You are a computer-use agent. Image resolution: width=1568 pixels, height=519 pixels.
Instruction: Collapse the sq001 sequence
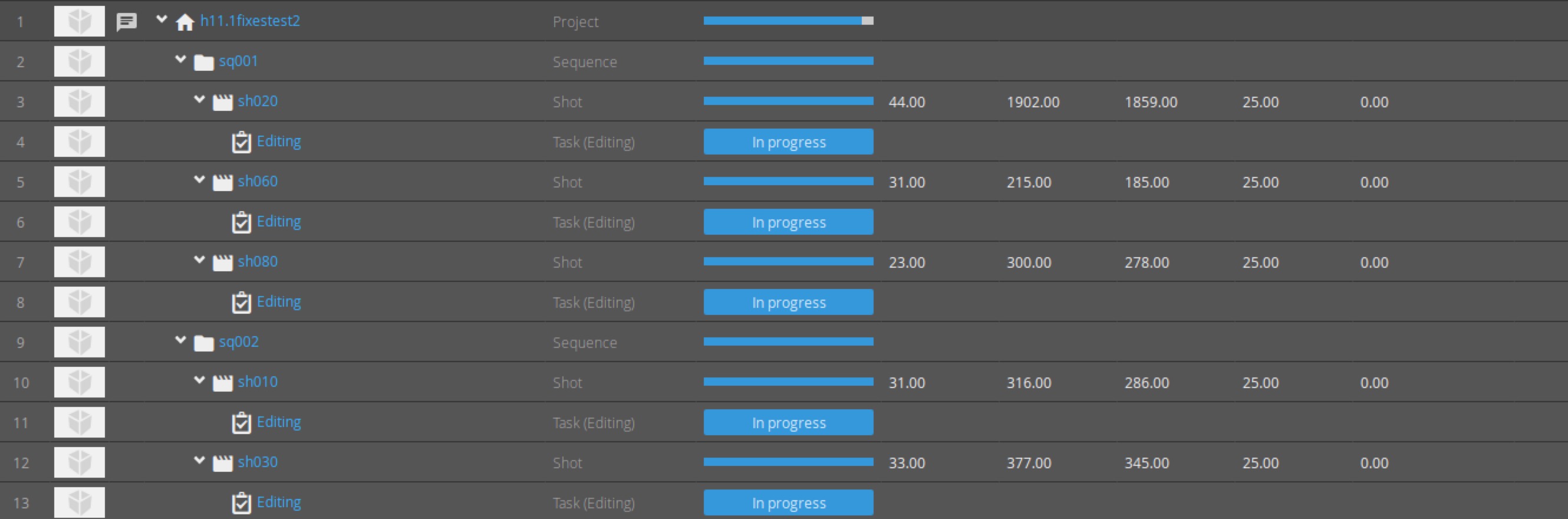click(180, 60)
